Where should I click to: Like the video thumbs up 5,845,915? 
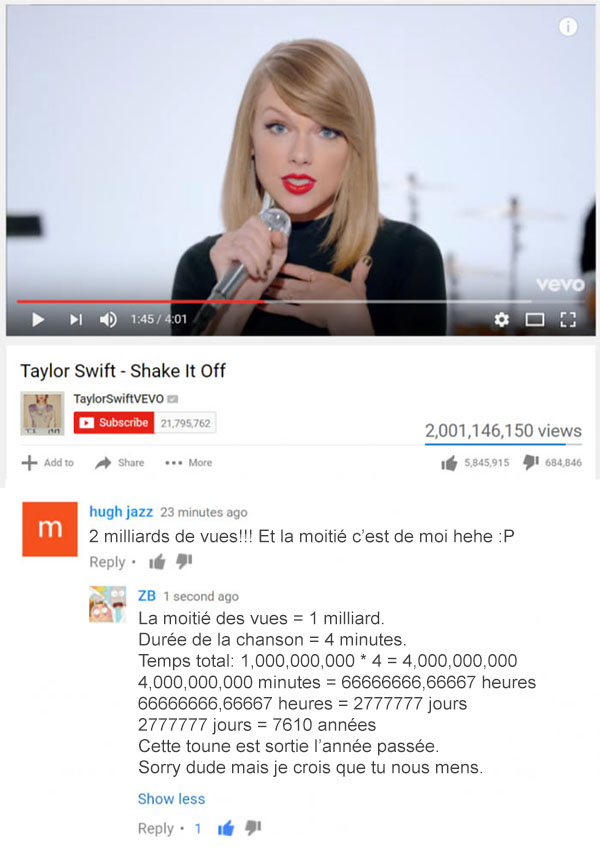475,463
